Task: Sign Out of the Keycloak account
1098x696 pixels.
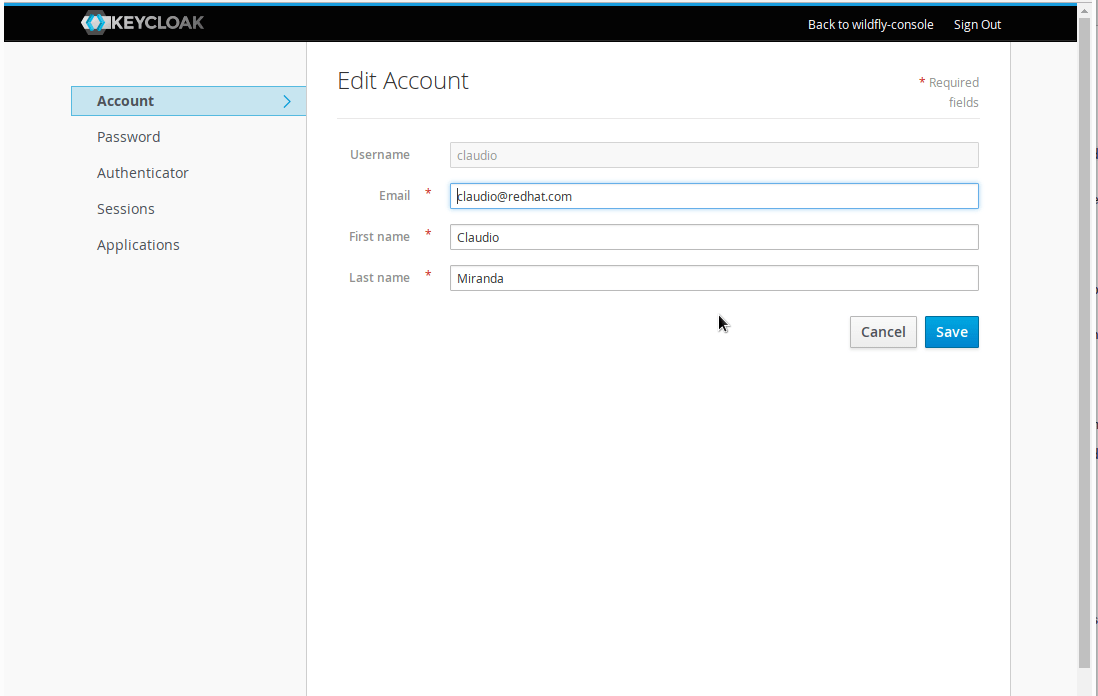Action: coord(977,24)
